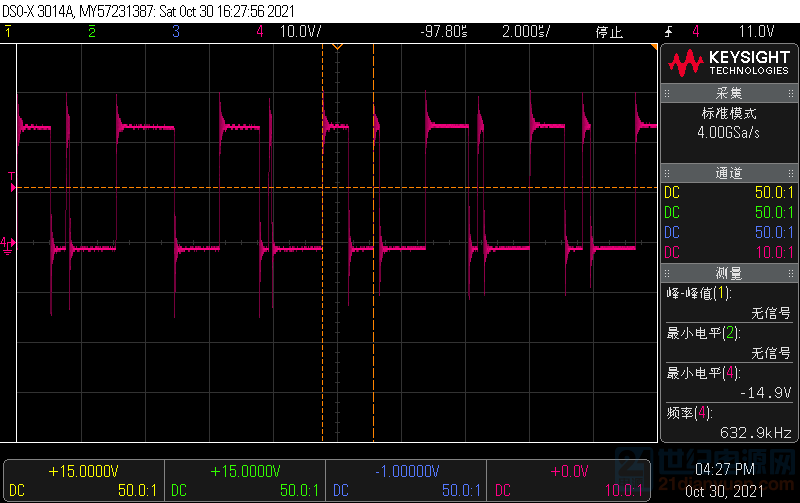
Task: Select channel 1 indicator in top bar
Action: click(8, 32)
